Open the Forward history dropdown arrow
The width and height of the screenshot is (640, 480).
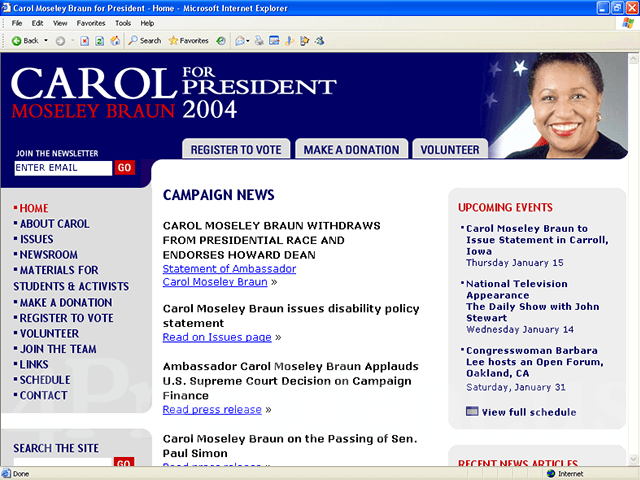[73, 40]
